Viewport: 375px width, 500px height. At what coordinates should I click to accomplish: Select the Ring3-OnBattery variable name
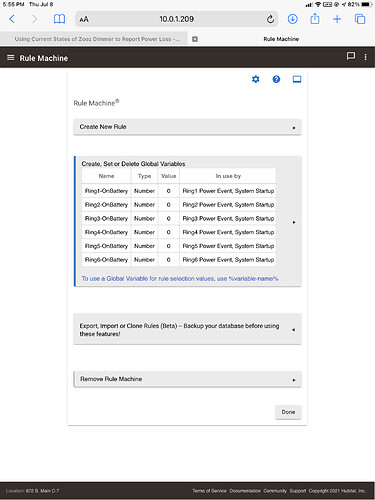click(106, 219)
